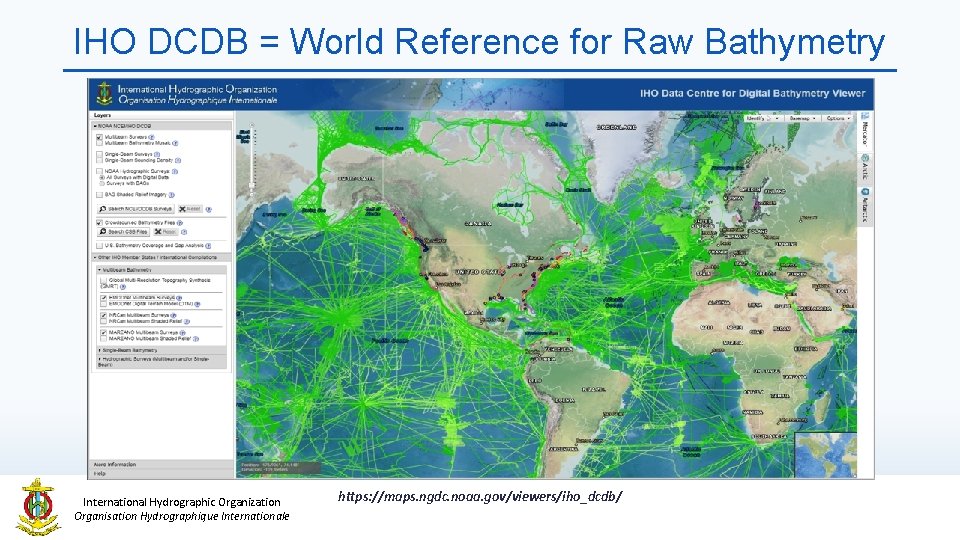Image resolution: width=960 pixels, height=540 pixels.
Task: Switch to Mercator projection tab
Action: coord(865,130)
